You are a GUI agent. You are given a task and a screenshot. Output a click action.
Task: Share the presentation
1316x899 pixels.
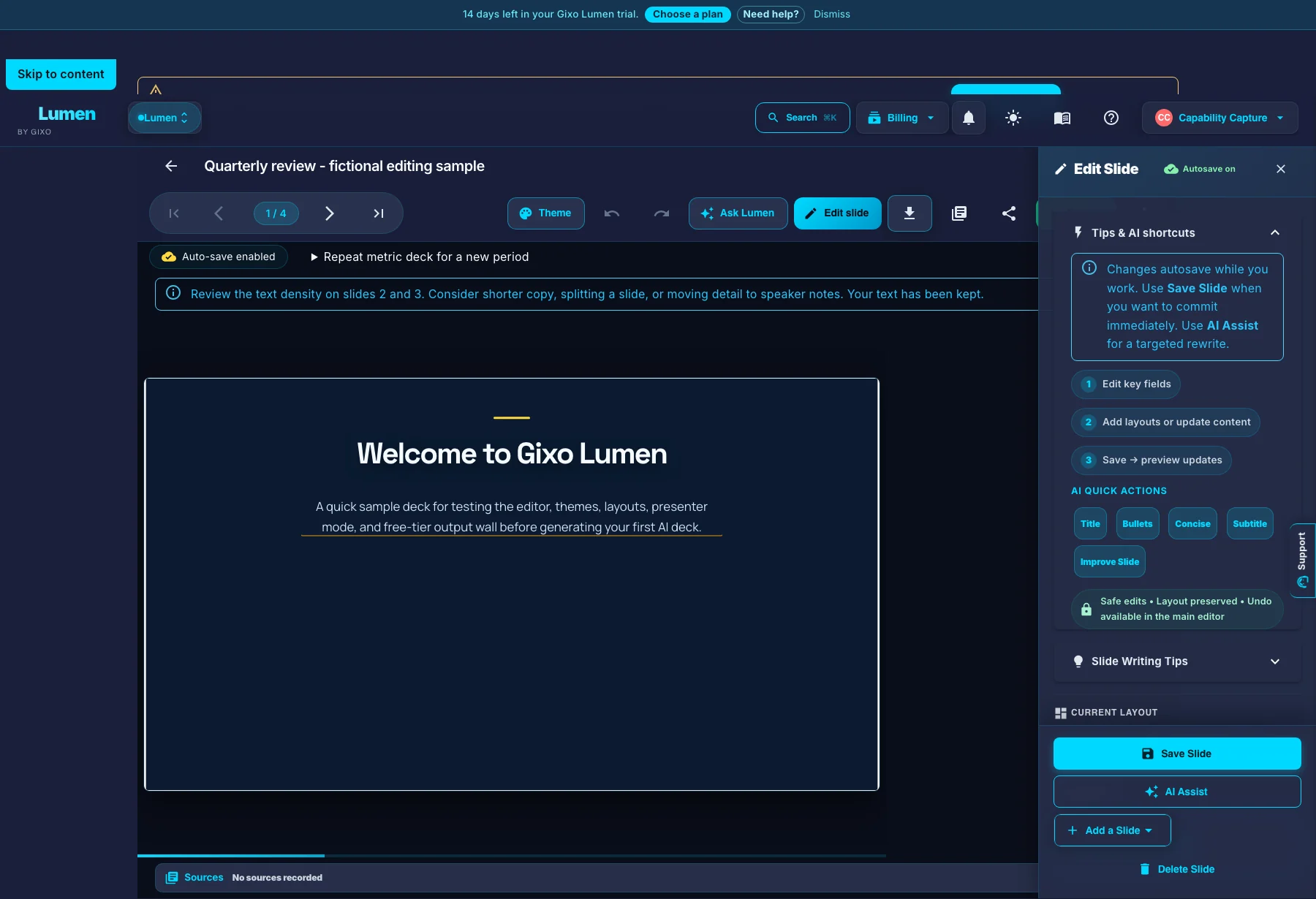[x=1009, y=213]
